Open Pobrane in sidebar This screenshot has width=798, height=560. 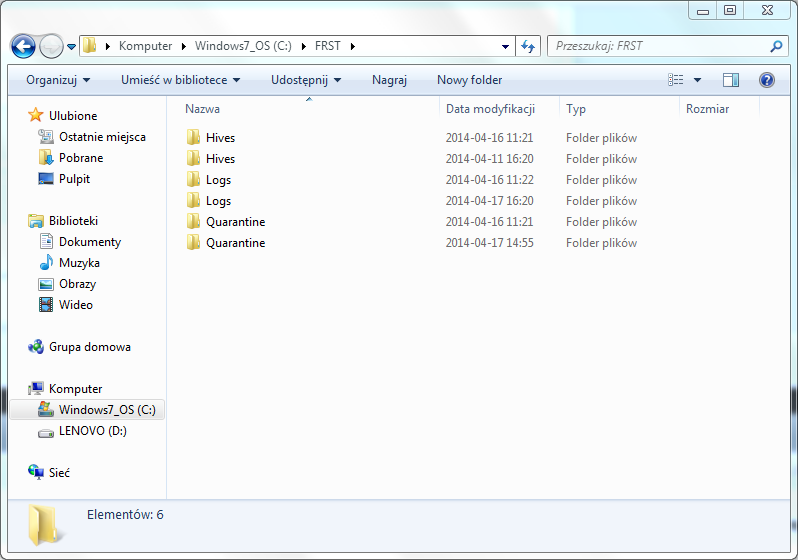[81, 158]
